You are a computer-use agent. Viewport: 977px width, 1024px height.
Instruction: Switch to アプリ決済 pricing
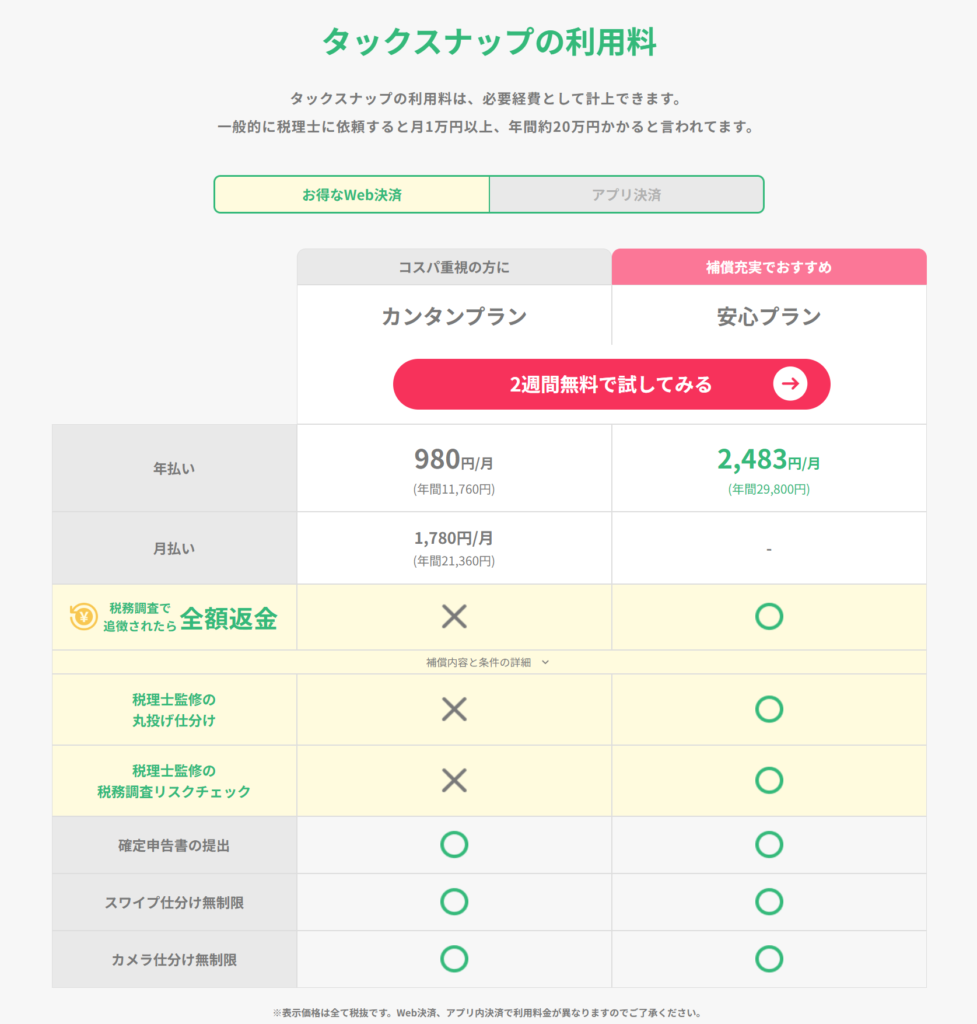coord(626,195)
